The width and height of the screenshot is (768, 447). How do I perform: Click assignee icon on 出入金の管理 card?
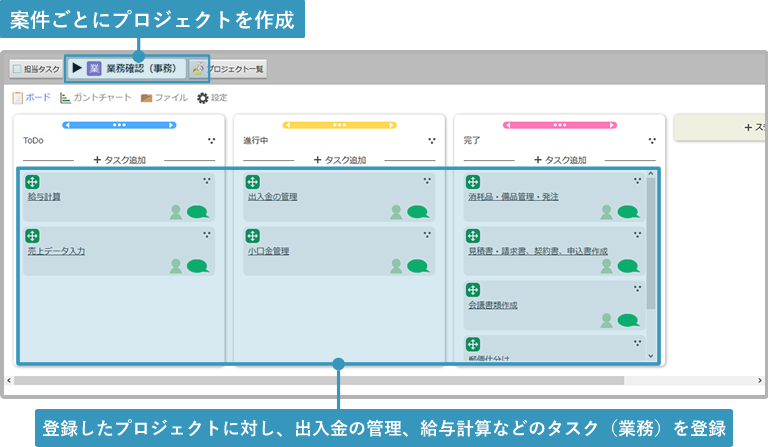[x=396, y=212]
